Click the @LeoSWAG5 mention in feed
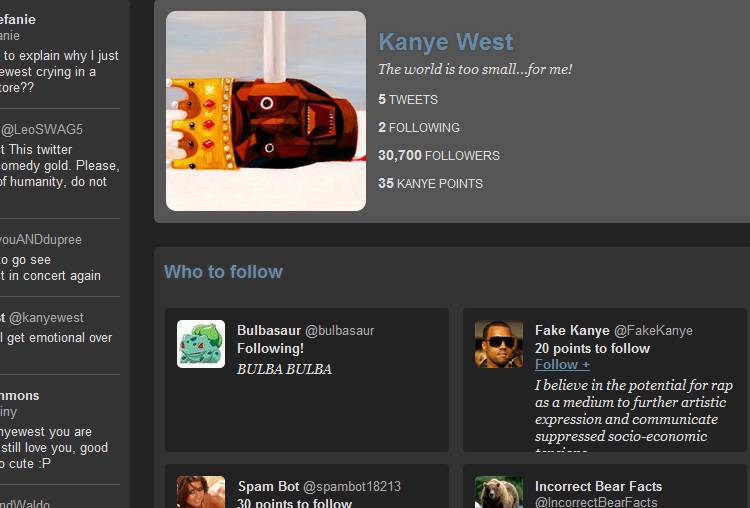The height and width of the screenshot is (508, 750). coord(42,129)
